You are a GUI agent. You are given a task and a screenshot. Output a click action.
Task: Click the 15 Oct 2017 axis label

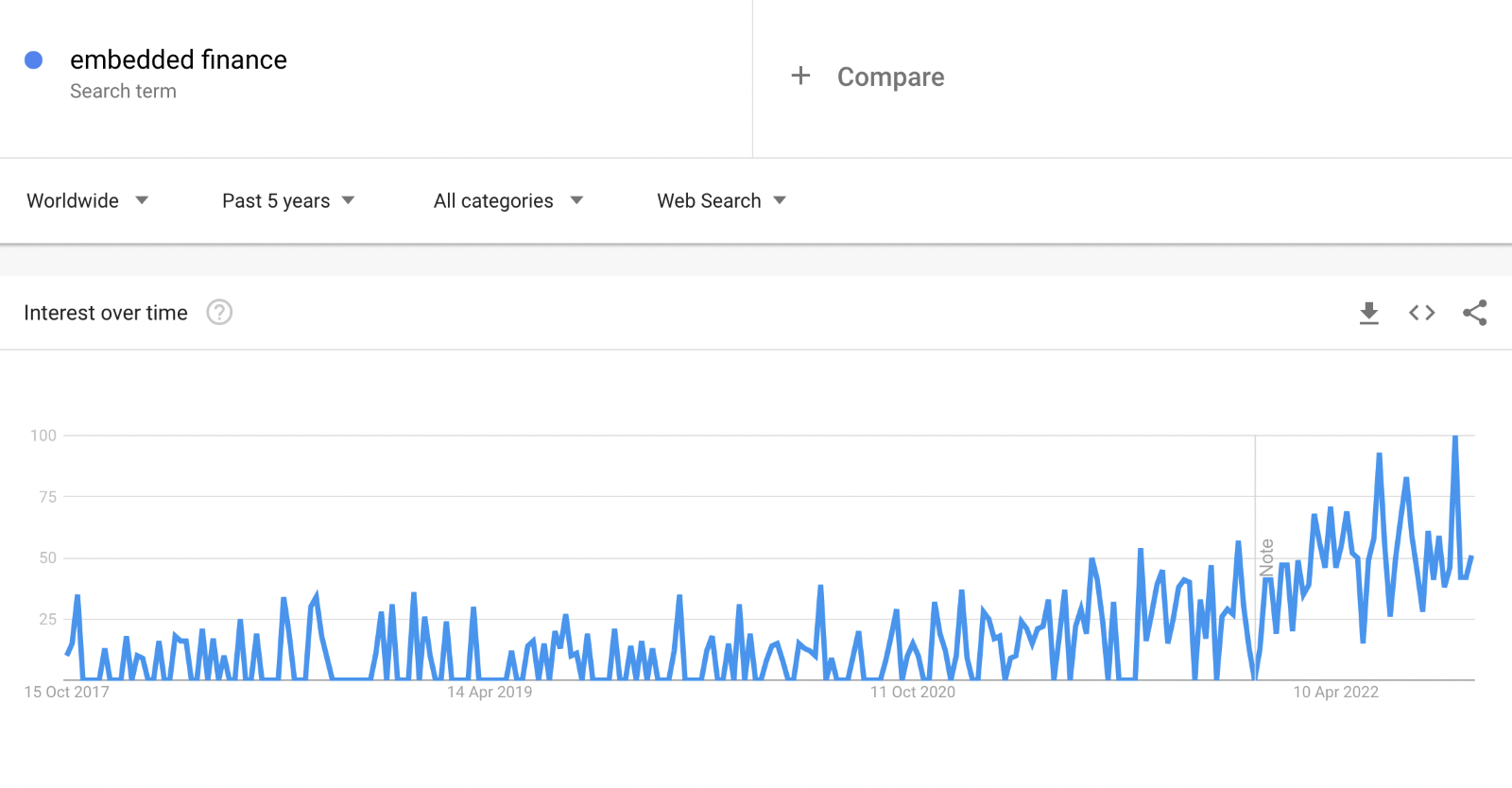click(66, 692)
